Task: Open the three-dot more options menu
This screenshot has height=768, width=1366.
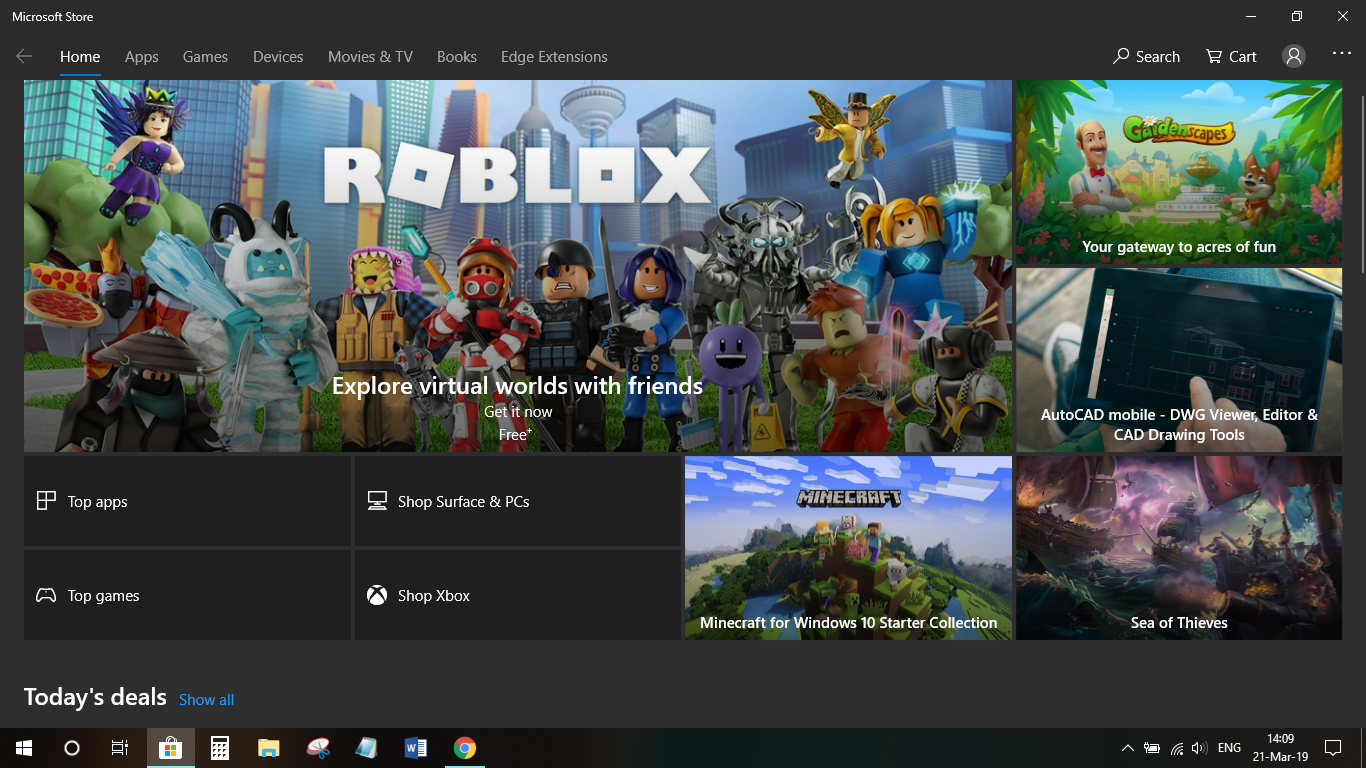Action: (x=1342, y=54)
